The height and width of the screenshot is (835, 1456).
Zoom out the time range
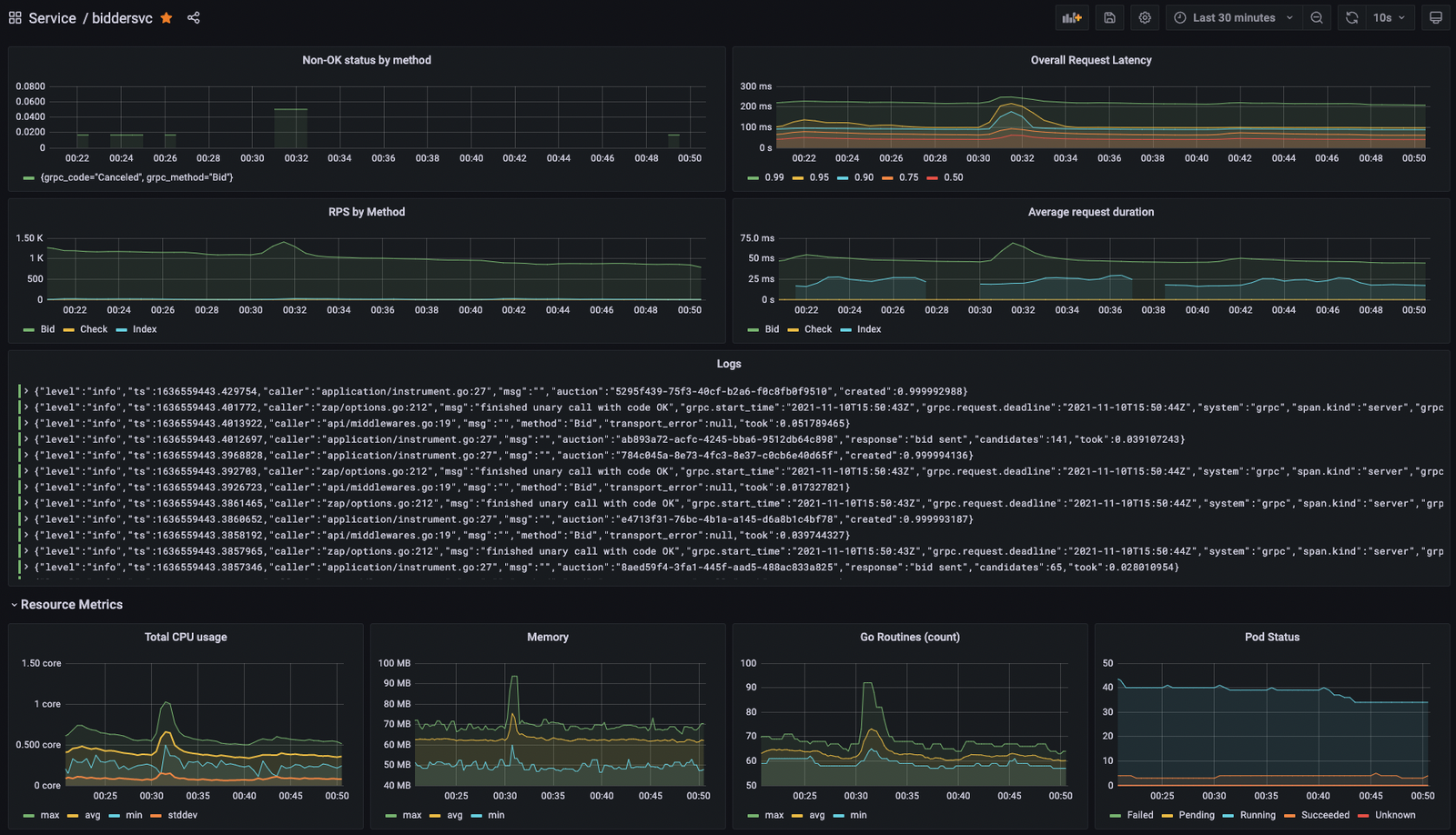[1317, 18]
